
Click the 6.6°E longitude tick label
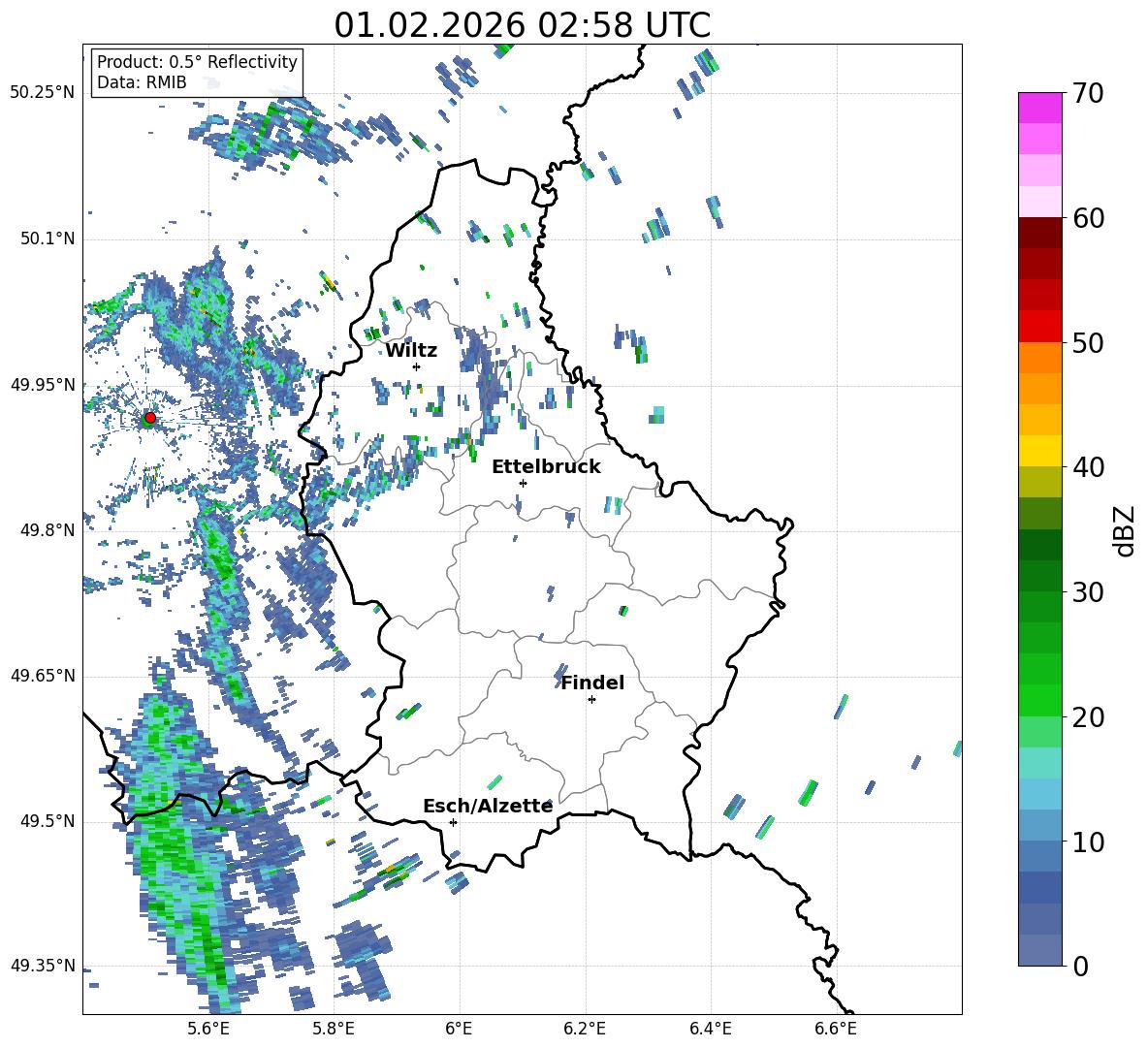[x=836, y=1029]
